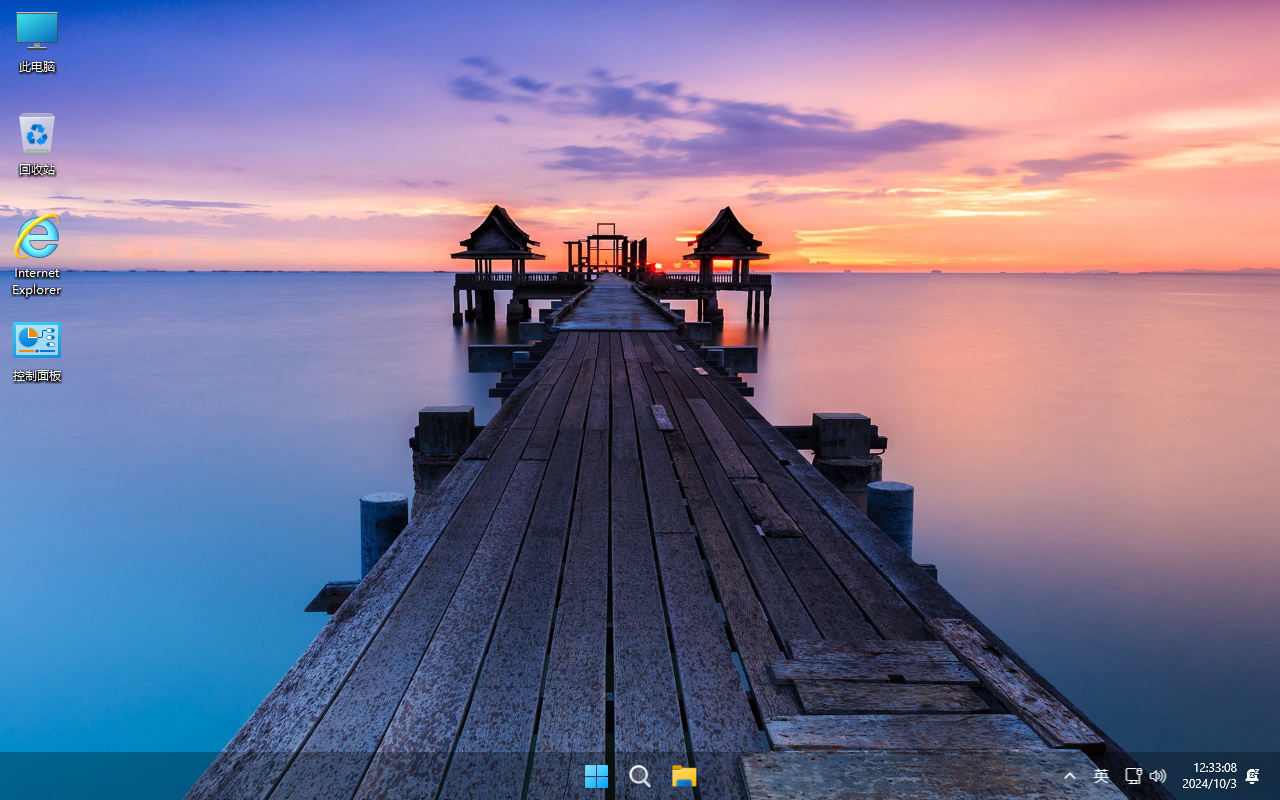Open network settings via the tray network icon
Viewport: 1280px width, 800px height.
[1133, 776]
